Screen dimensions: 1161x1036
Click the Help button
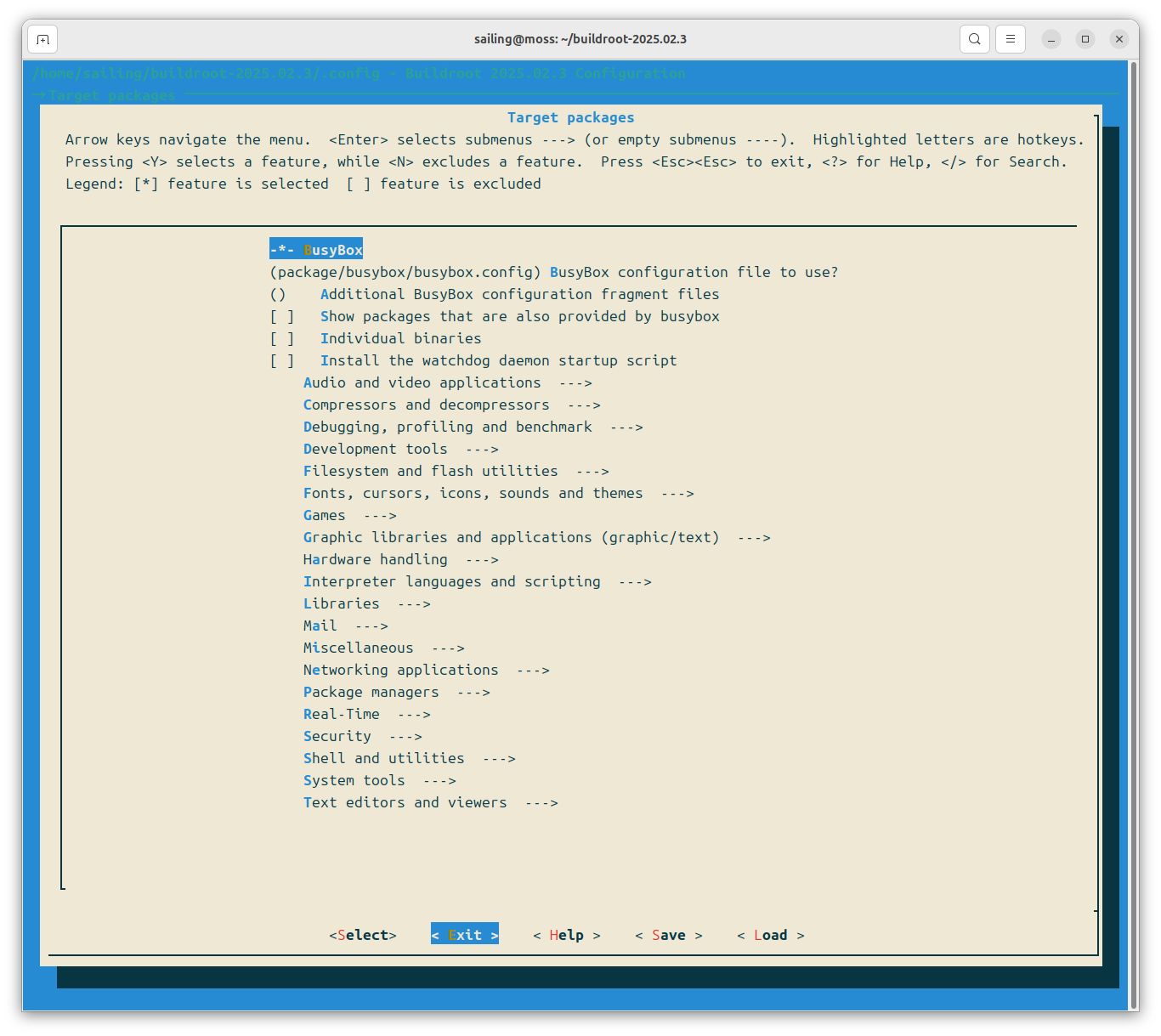click(566, 935)
